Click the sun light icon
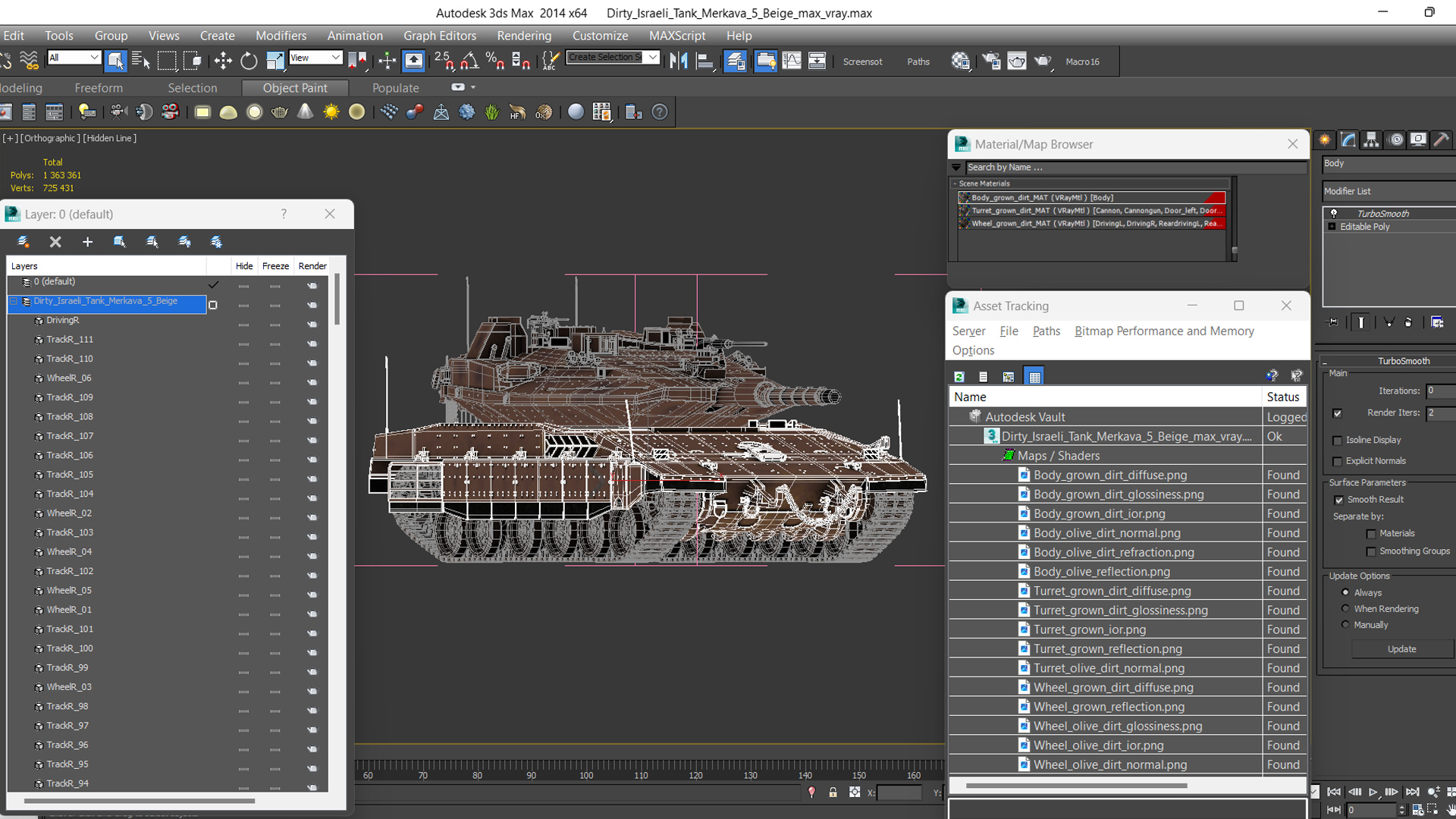 point(331,112)
